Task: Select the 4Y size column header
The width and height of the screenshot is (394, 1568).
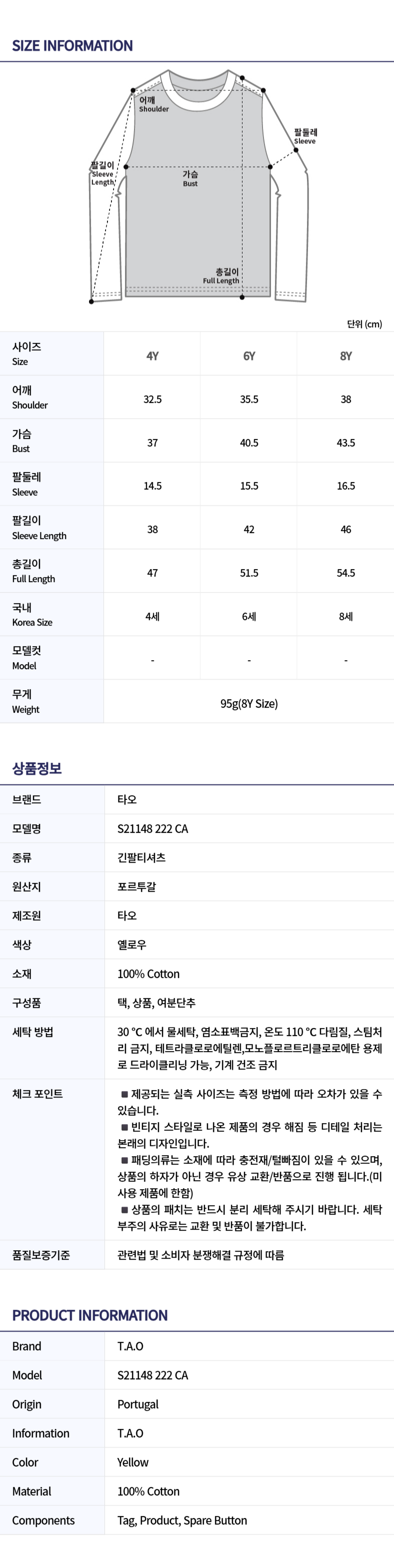Action: pyautogui.click(x=152, y=355)
